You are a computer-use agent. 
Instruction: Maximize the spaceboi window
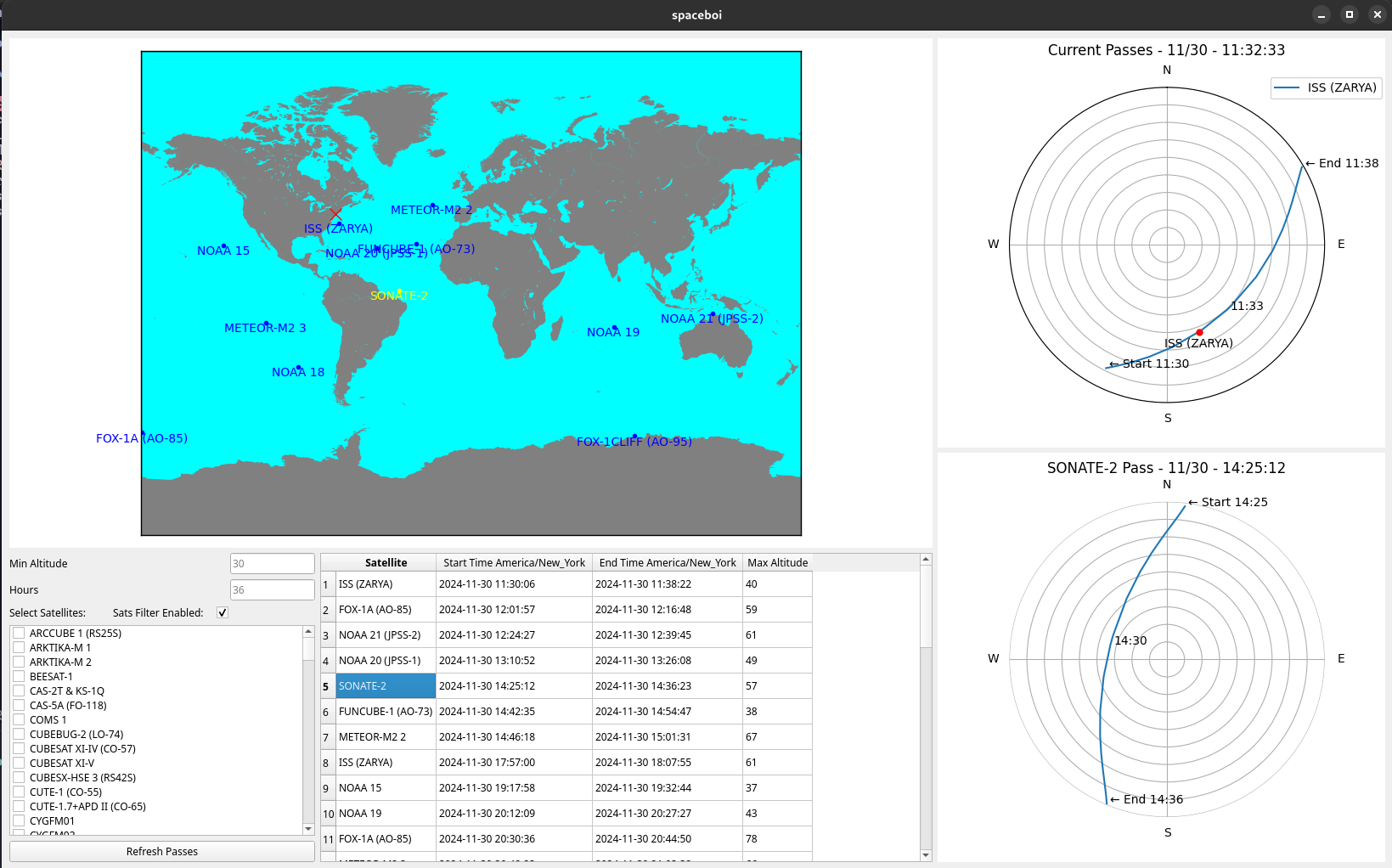pos(1349,14)
